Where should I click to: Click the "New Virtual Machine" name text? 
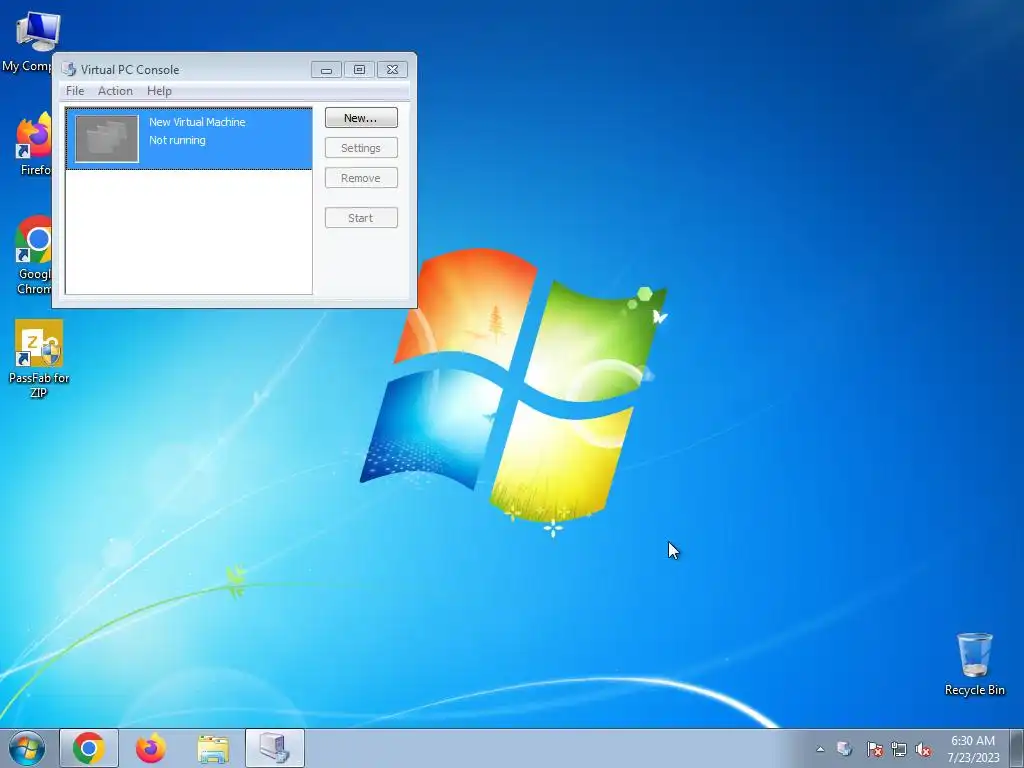pyautogui.click(x=197, y=122)
